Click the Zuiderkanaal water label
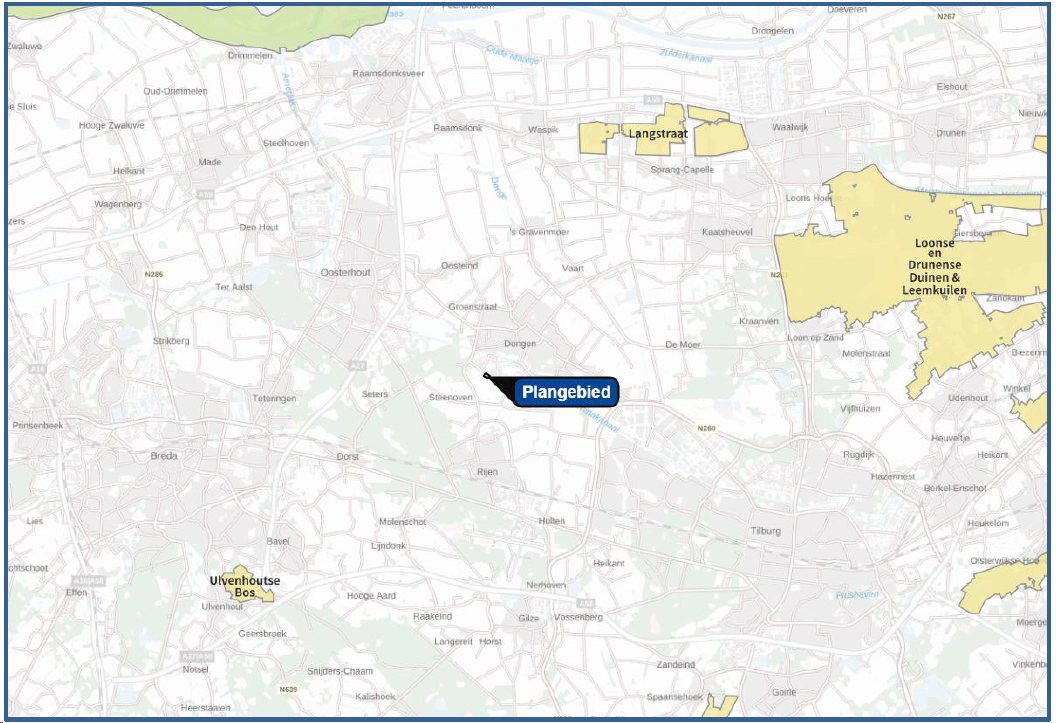This screenshot has height=723, width=1058. (x=686, y=56)
